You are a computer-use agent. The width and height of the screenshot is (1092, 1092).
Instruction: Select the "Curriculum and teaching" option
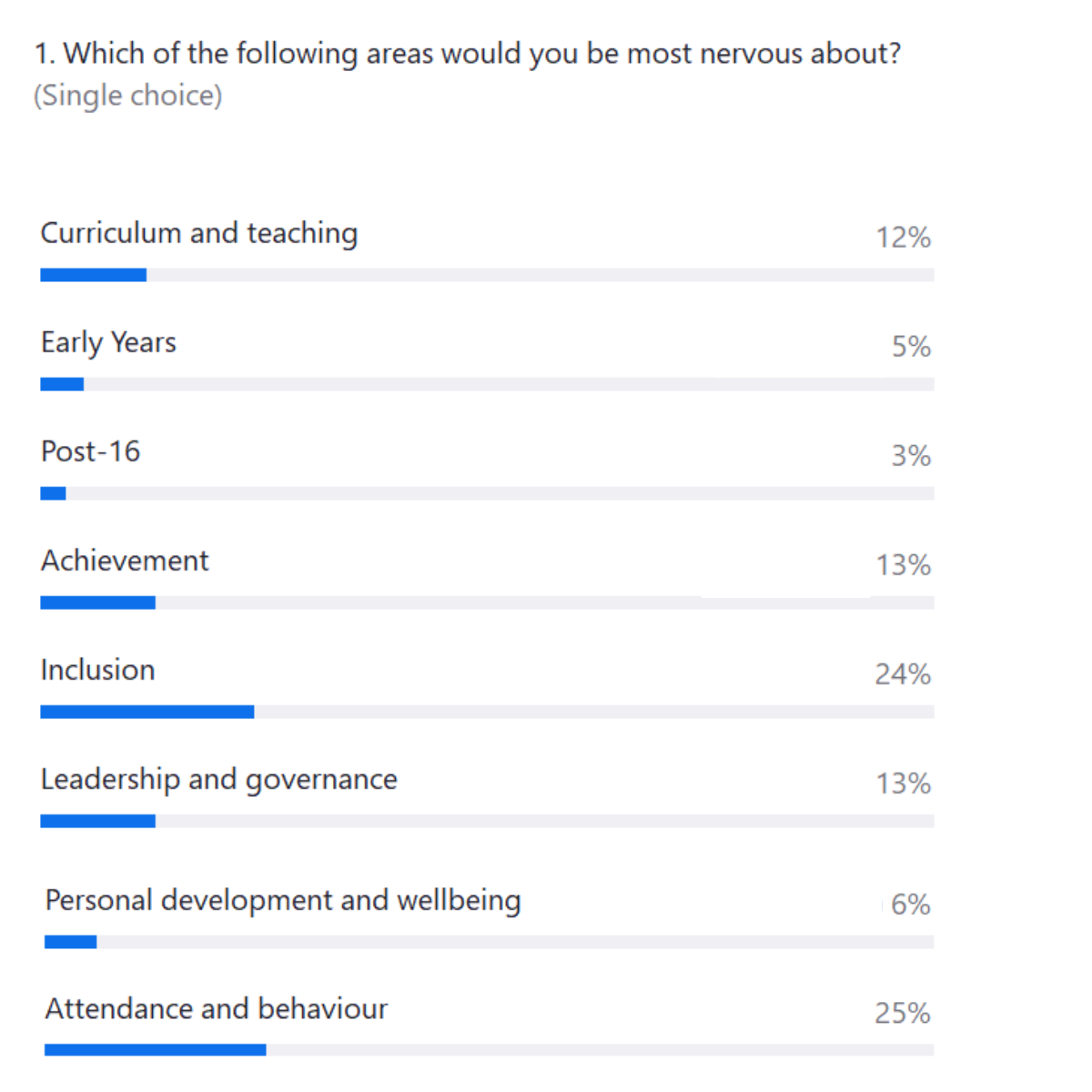click(x=199, y=234)
